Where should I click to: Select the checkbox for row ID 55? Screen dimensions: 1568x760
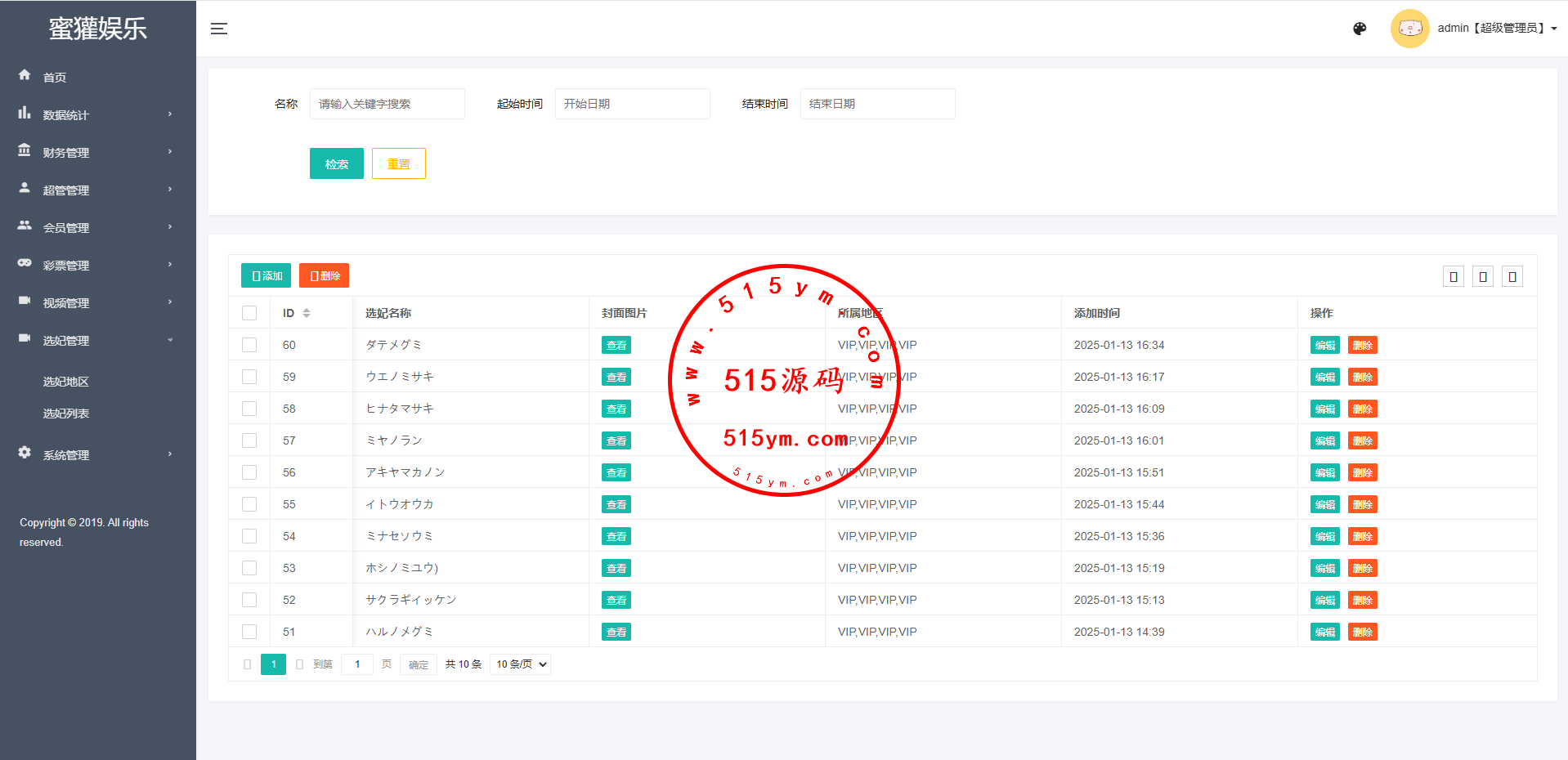tap(249, 504)
